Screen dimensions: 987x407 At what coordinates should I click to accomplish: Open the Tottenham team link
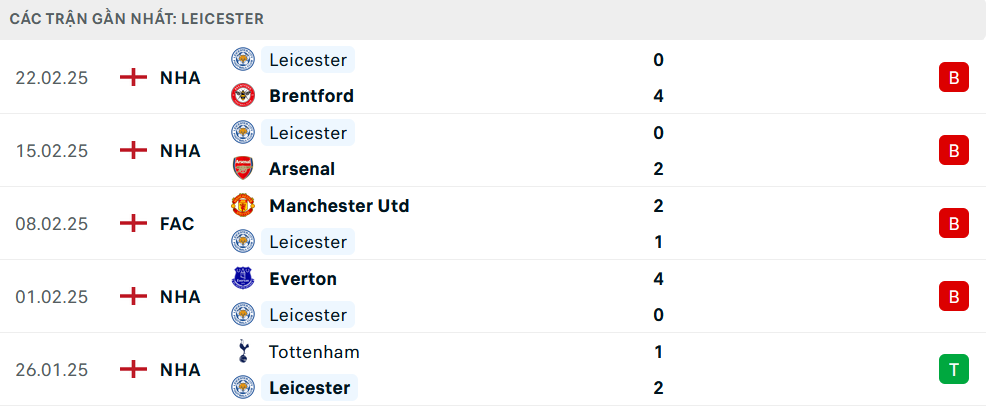[x=314, y=352]
